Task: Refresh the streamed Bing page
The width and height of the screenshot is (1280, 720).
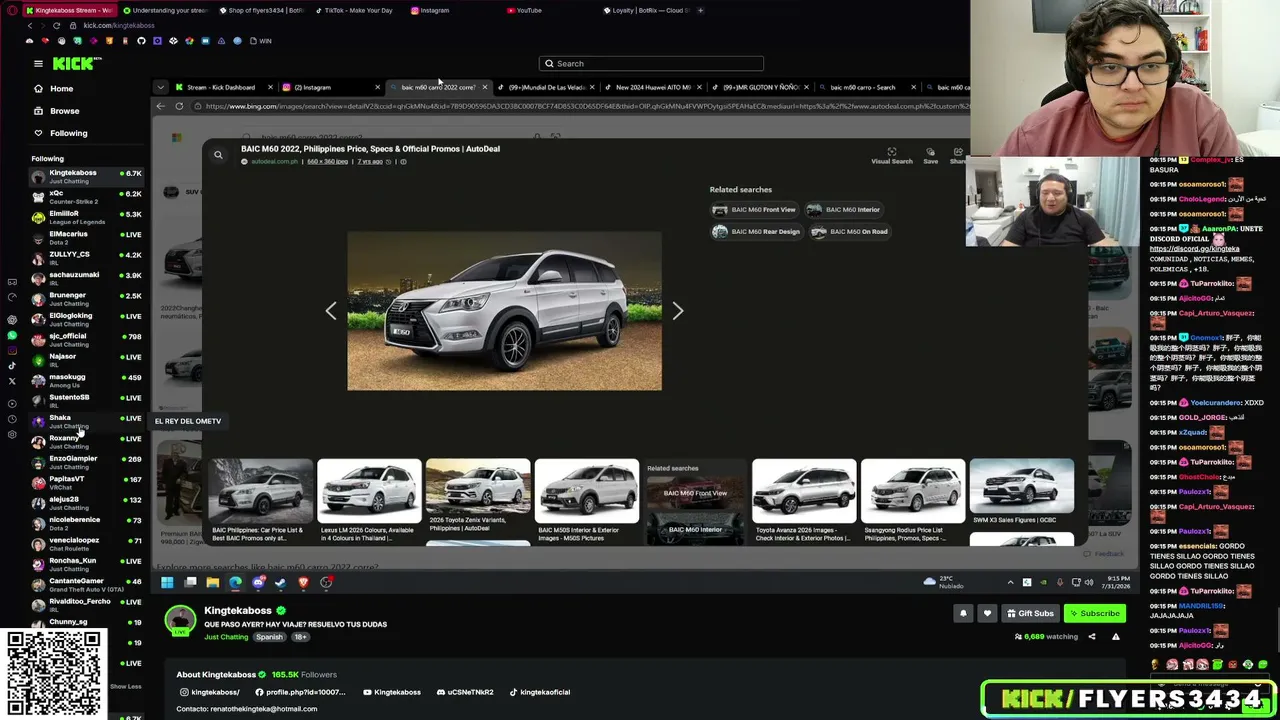Action: 179,106
